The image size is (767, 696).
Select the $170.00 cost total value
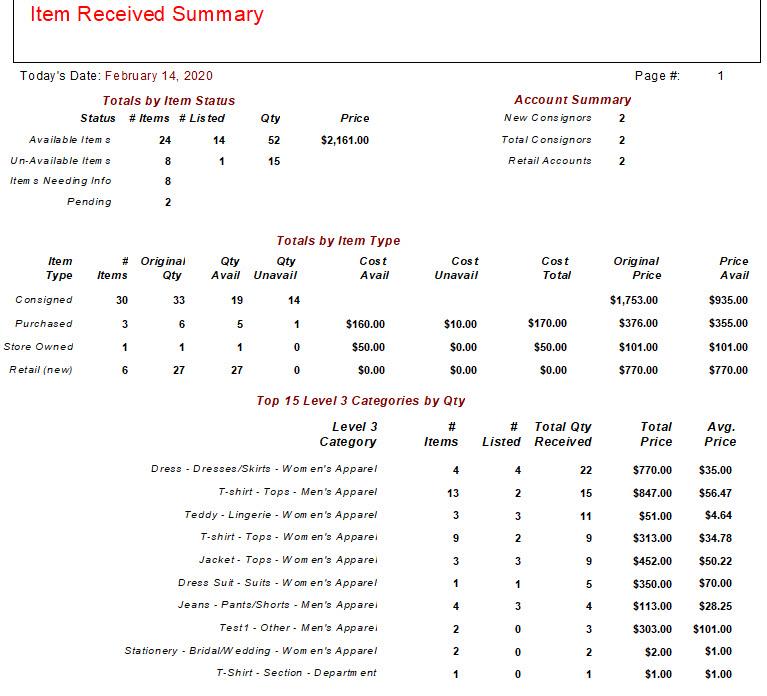(547, 323)
